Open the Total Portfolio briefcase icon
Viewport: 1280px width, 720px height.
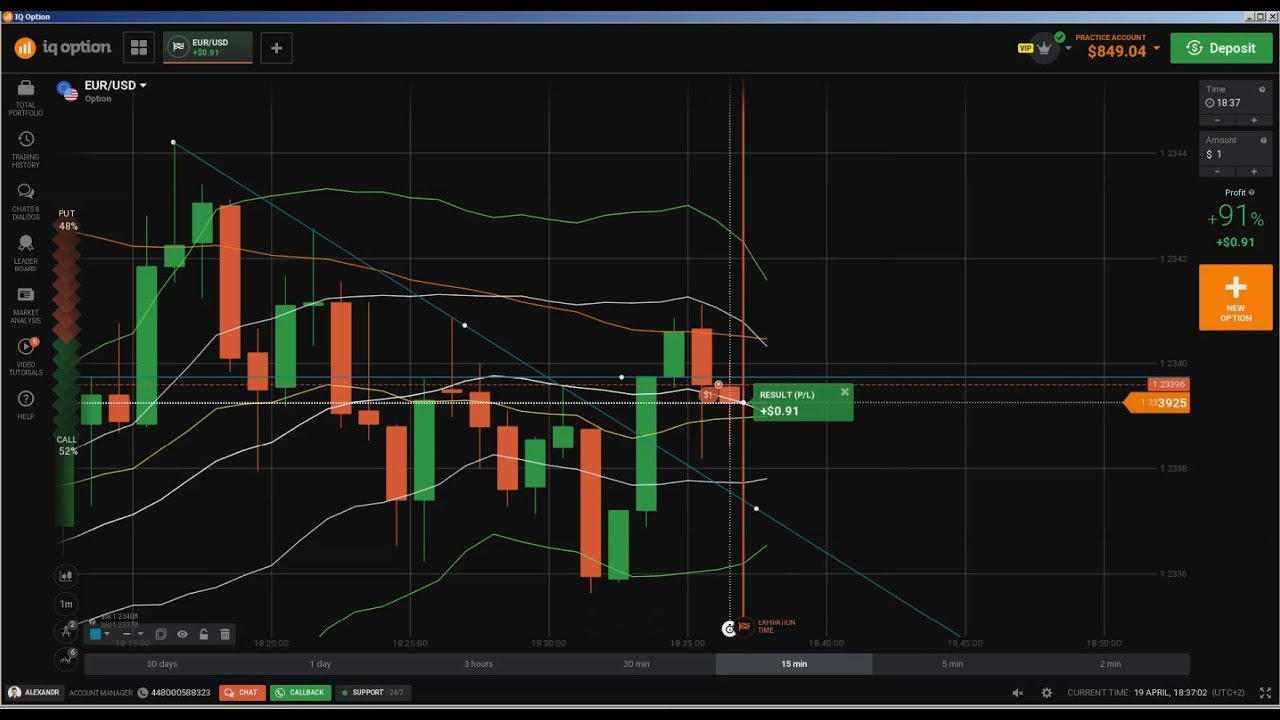[x=26, y=88]
